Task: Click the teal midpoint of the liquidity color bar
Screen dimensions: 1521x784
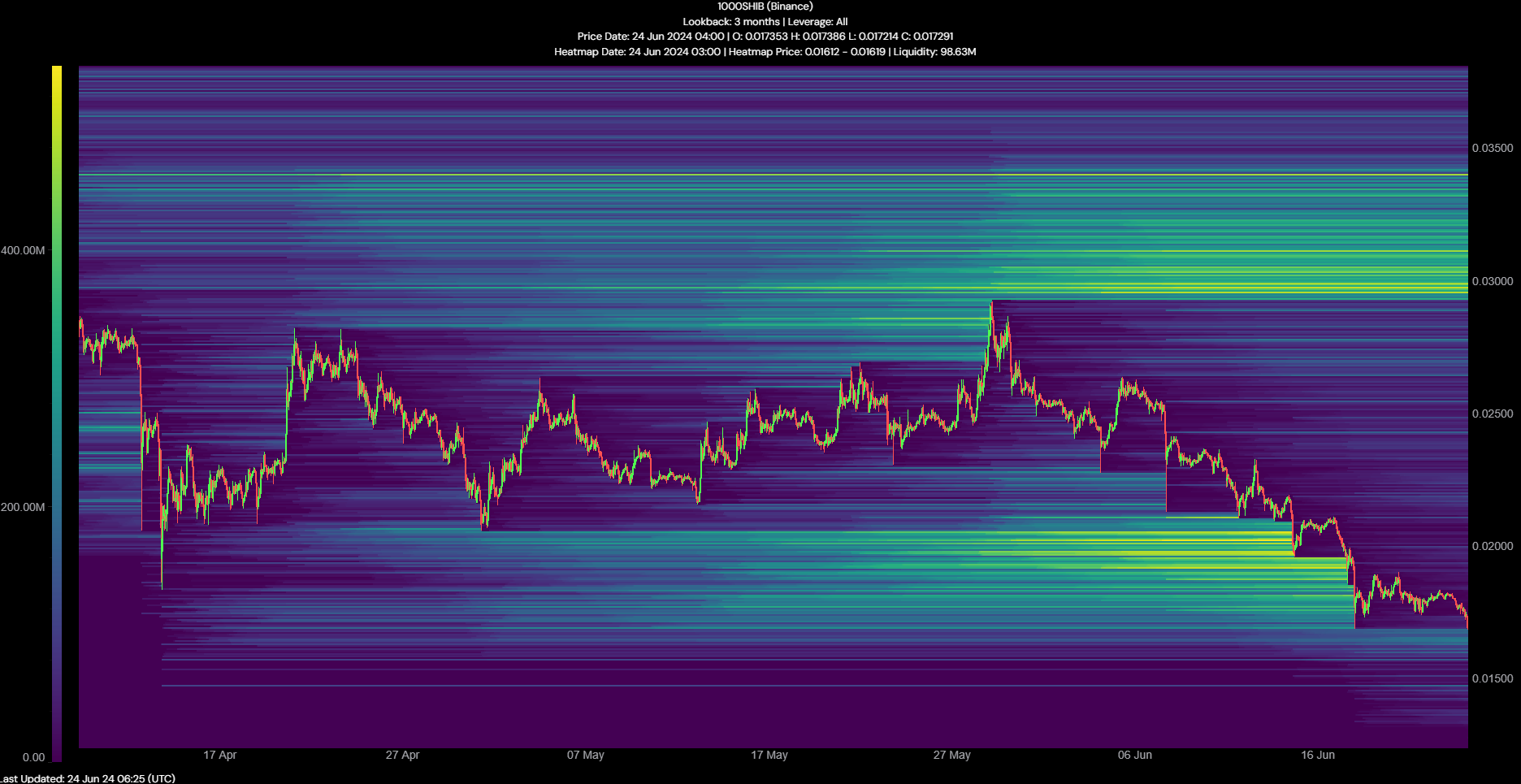Action: click(x=57, y=414)
